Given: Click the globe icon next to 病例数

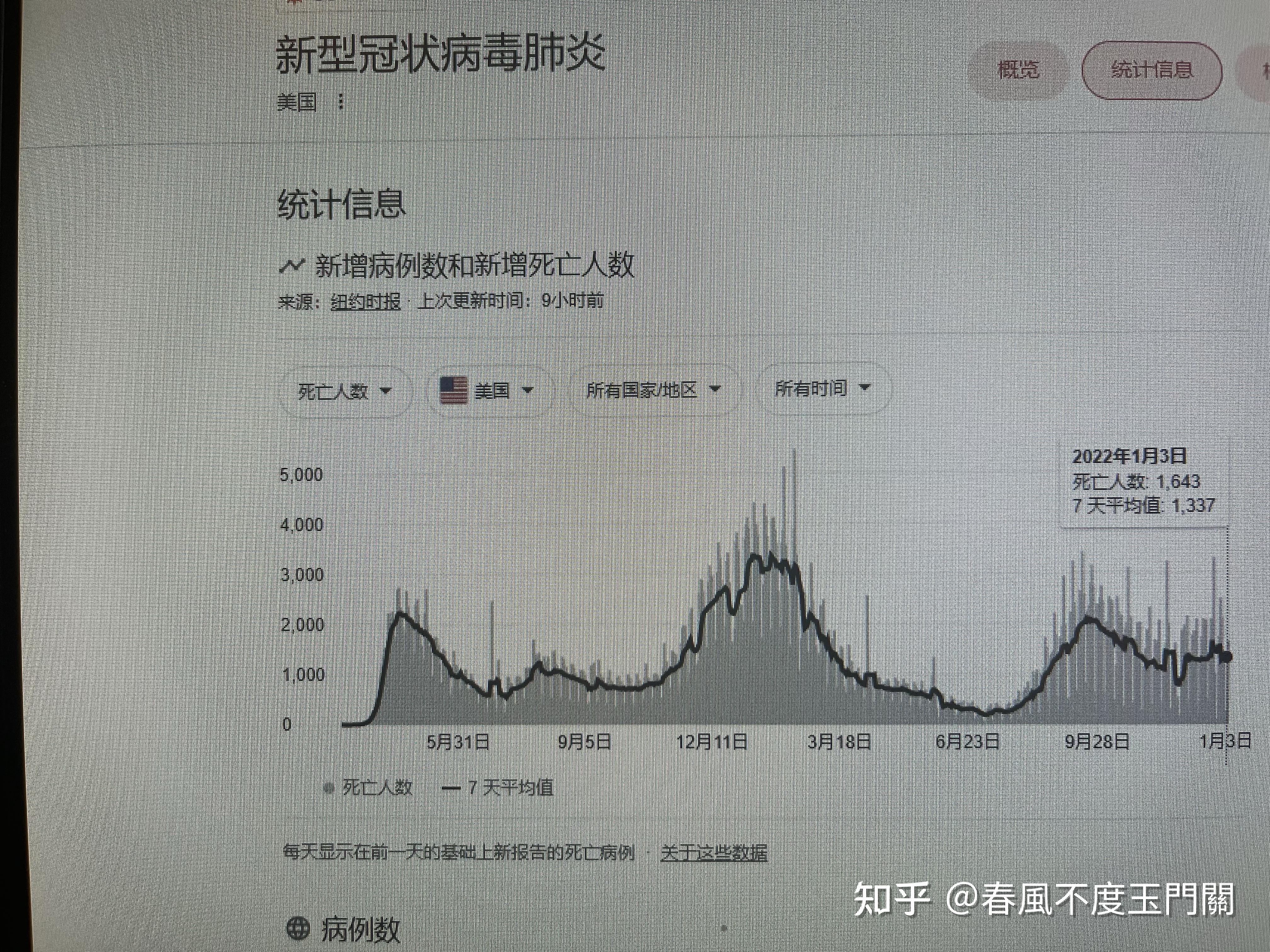Looking at the screenshot, I should (298, 928).
